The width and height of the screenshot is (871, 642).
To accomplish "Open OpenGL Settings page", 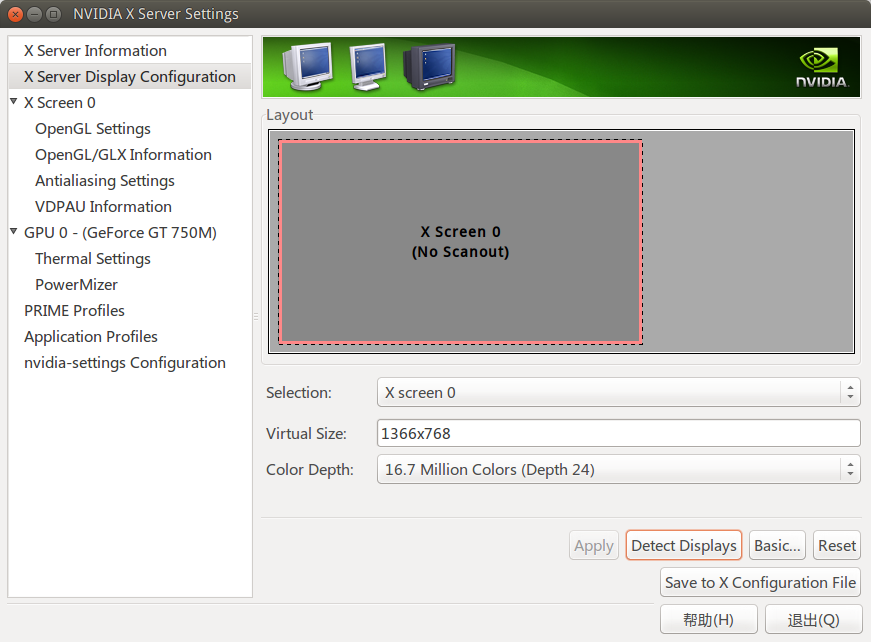I will point(93,129).
